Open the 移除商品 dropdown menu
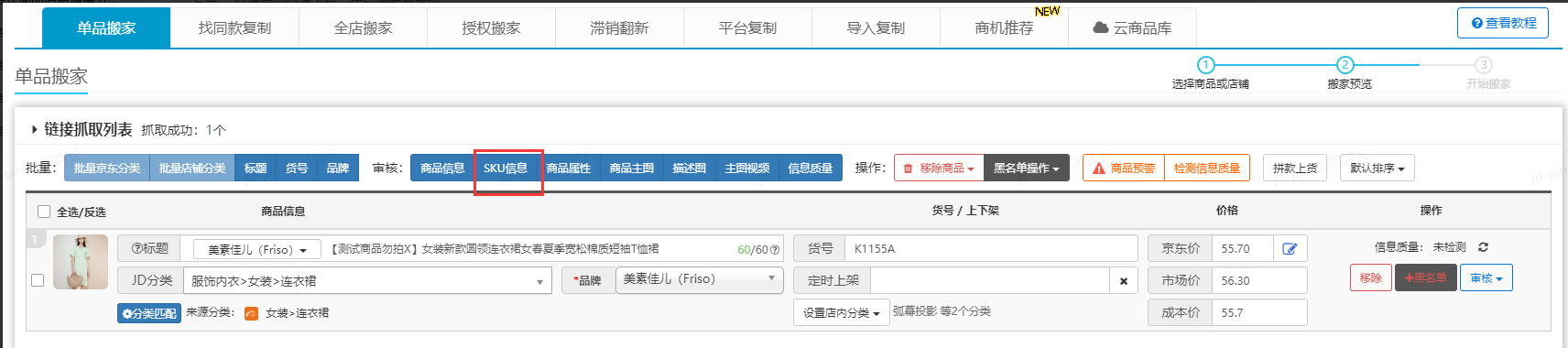This screenshot has width=1568, height=348. click(939, 169)
